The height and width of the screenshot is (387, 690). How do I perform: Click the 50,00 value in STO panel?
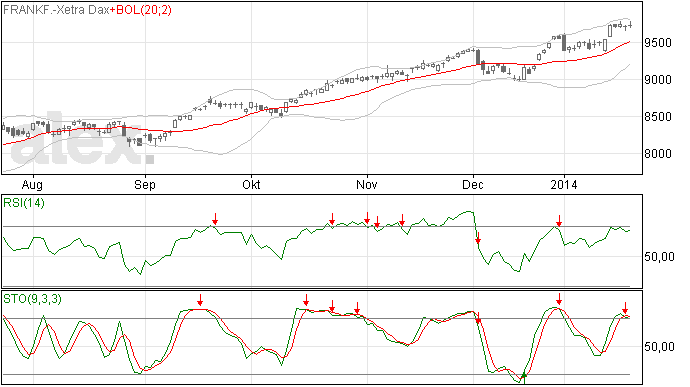coord(659,347)
